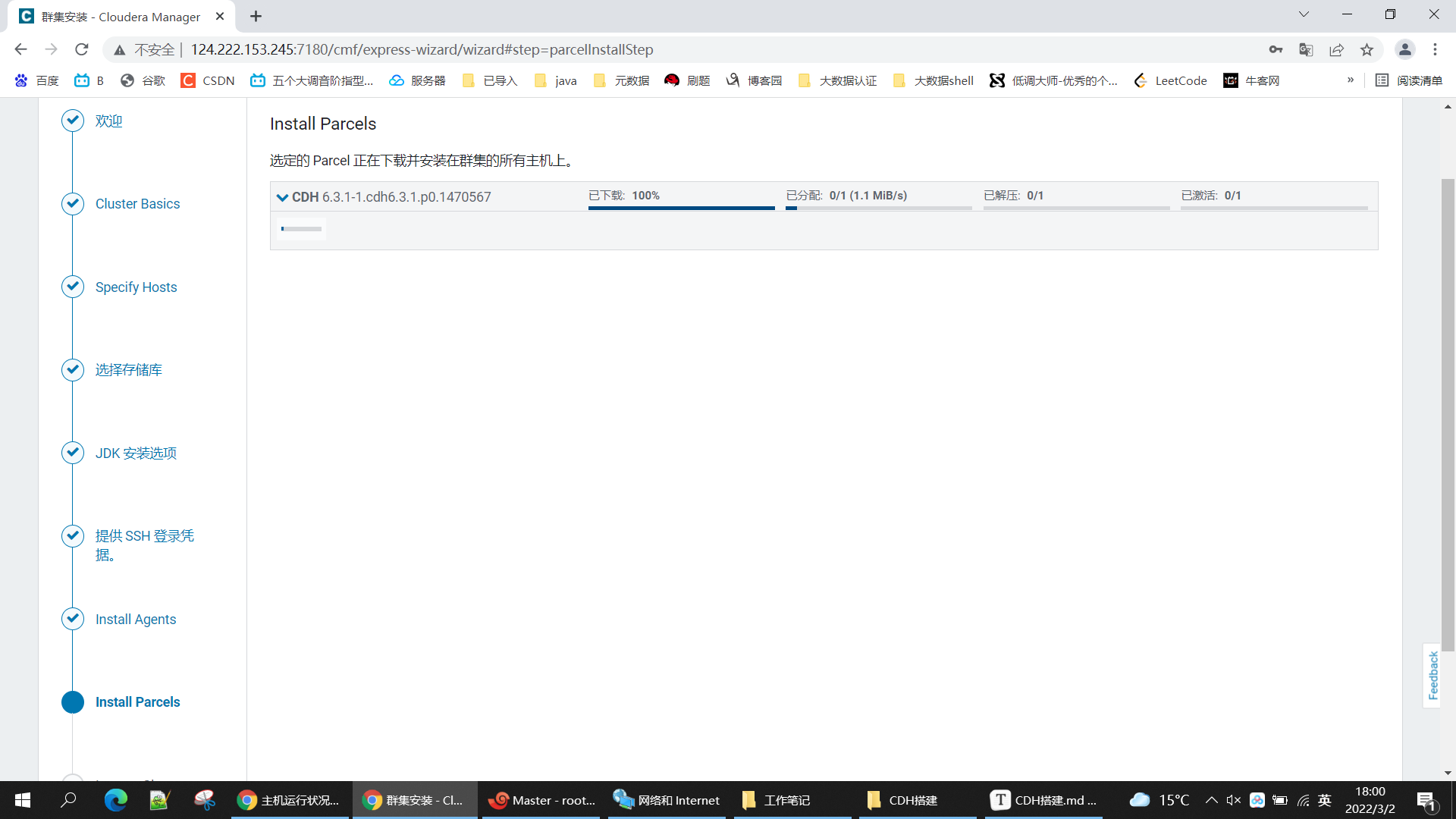Open the Chrome profile avatar menu
Screen dimensions: 1456x819
pyautogui.click(x=1404, y=50)
